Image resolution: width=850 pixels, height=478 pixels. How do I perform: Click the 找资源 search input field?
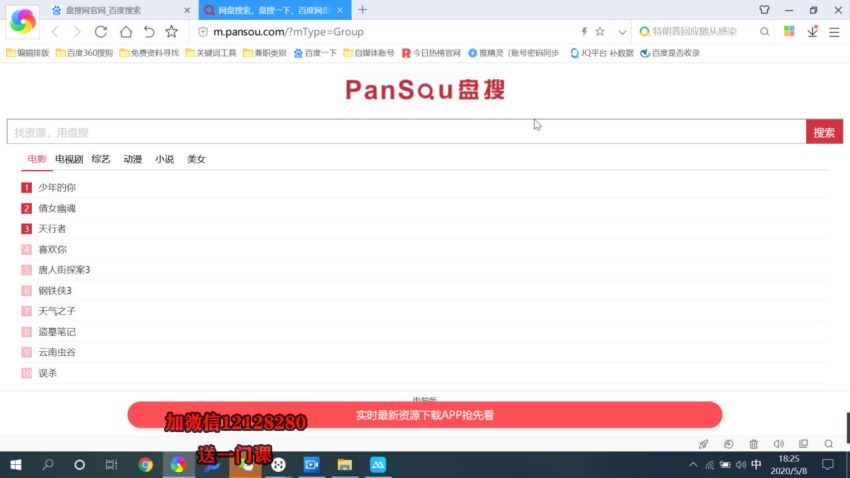coord(406,132)
